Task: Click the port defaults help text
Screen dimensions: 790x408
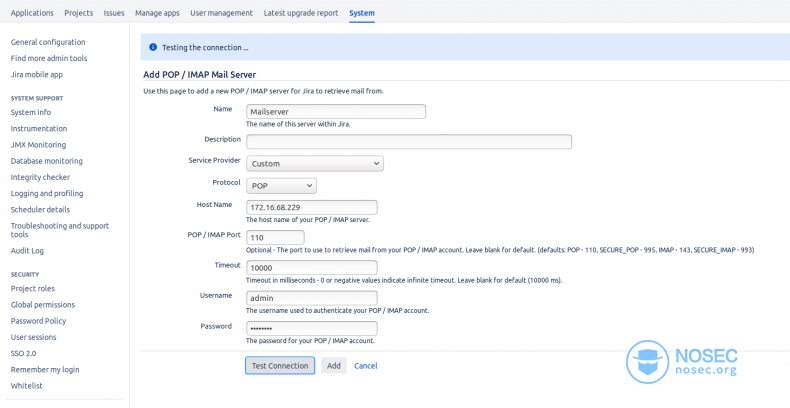Action: [500, 250]
